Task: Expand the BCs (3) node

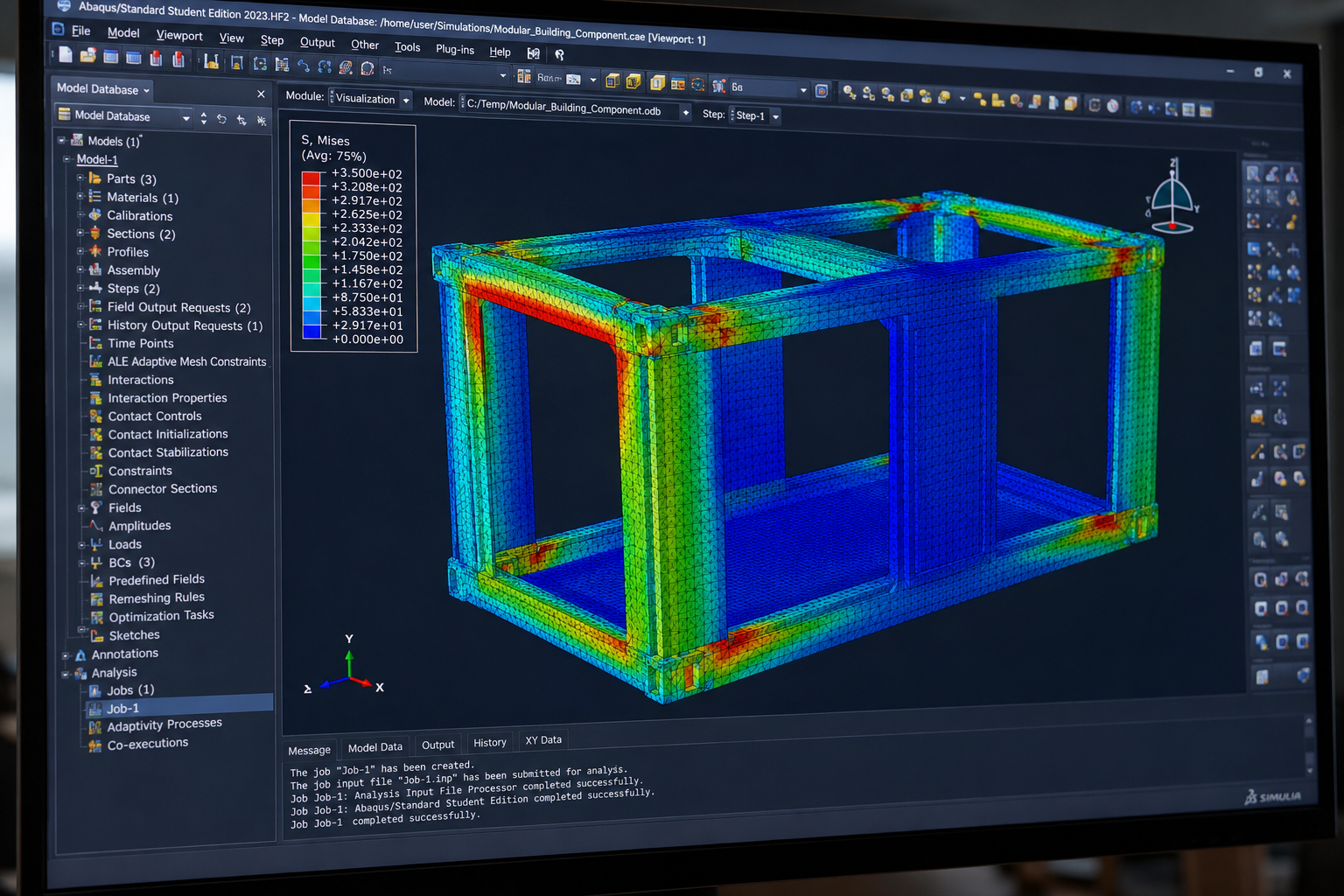Action: click(81, 562)
